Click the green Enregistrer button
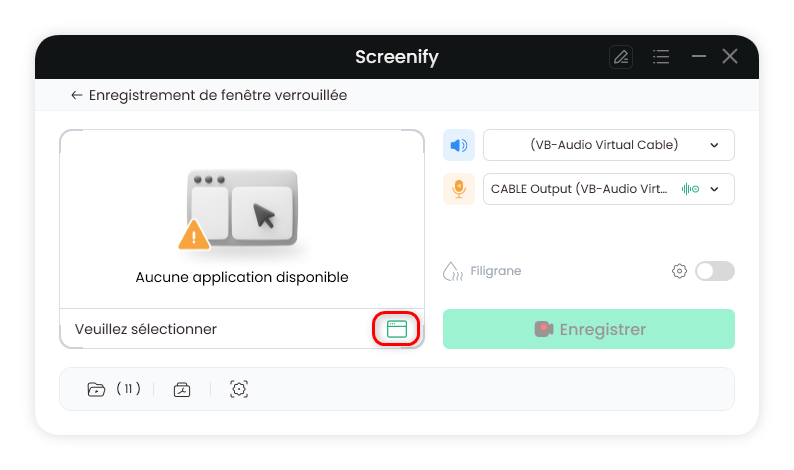This screenshot has height=470, width=794. point(588,329)
